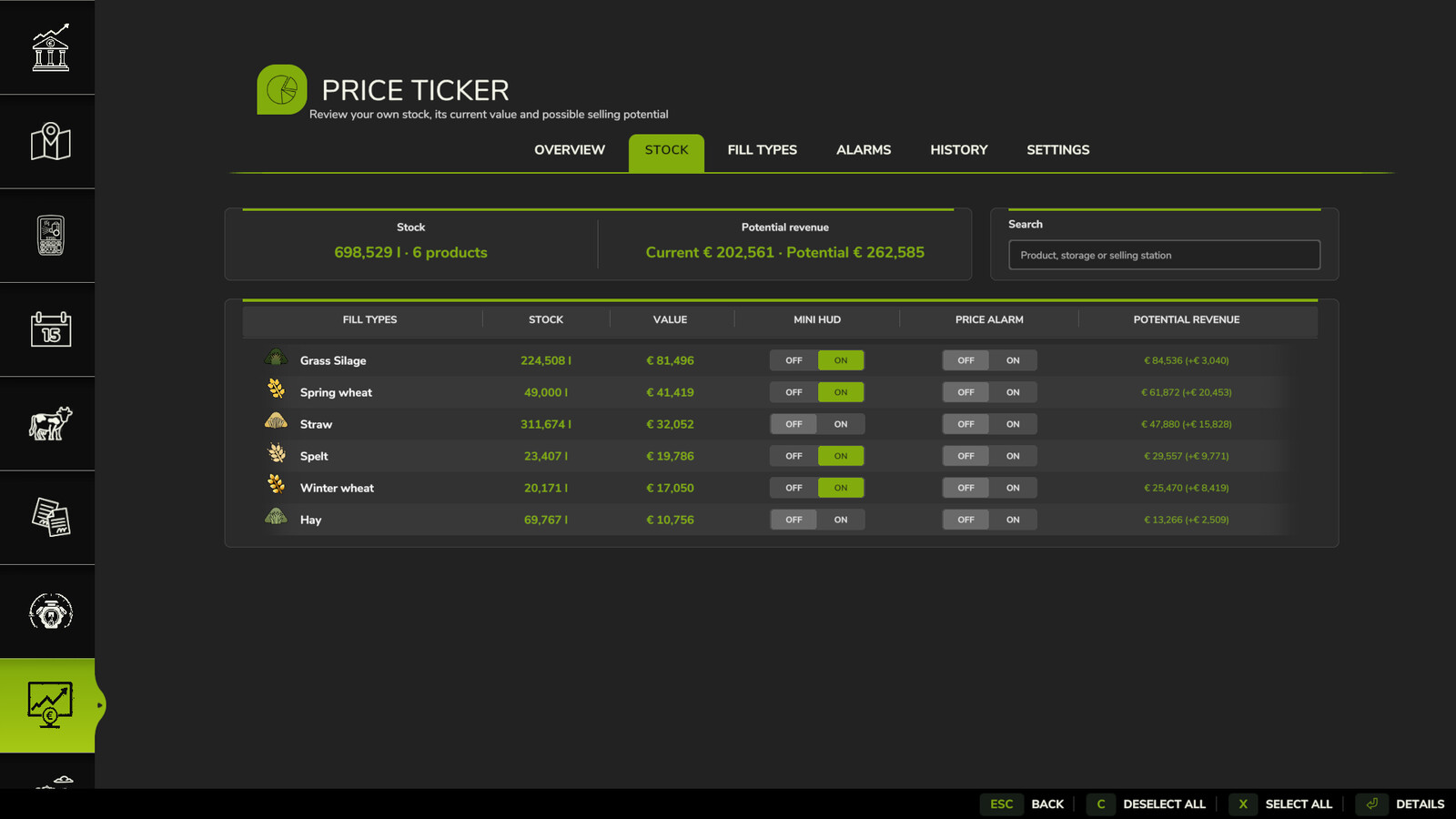This screenshot has width=1456, height=819.
Task: Open the finances bank icon in sidebar
Action: 50,47
